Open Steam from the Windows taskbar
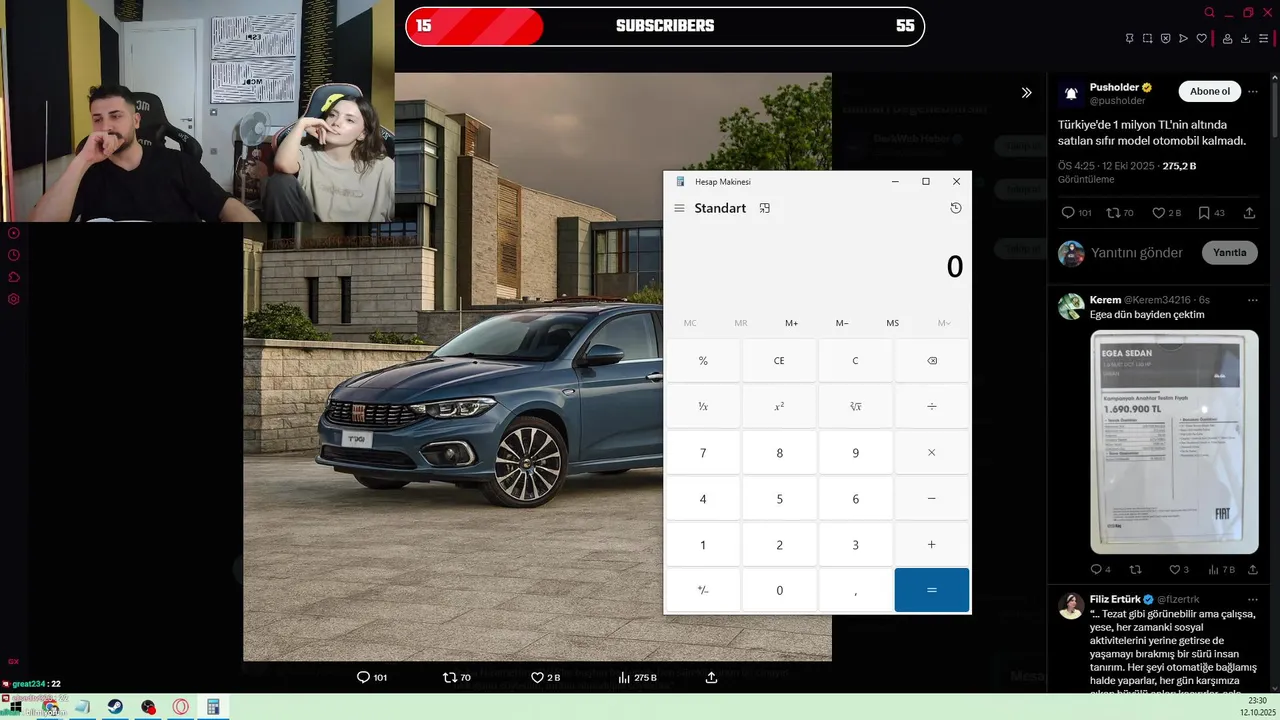1280x720 pixels. point(116,707)
